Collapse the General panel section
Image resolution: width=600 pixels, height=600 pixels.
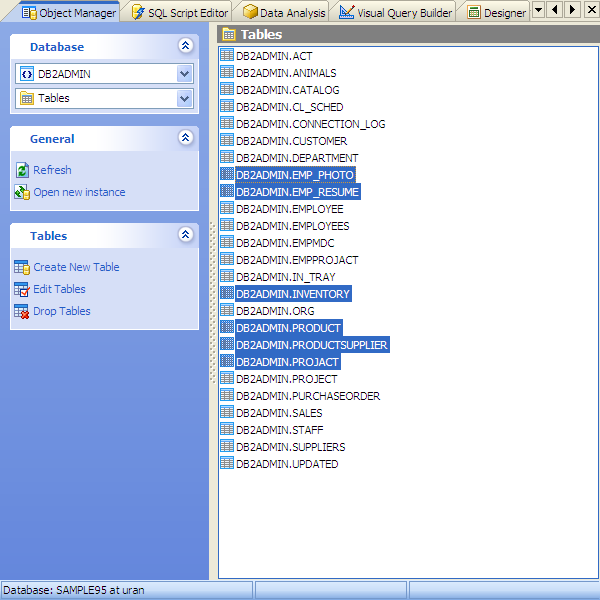point(185,138)
